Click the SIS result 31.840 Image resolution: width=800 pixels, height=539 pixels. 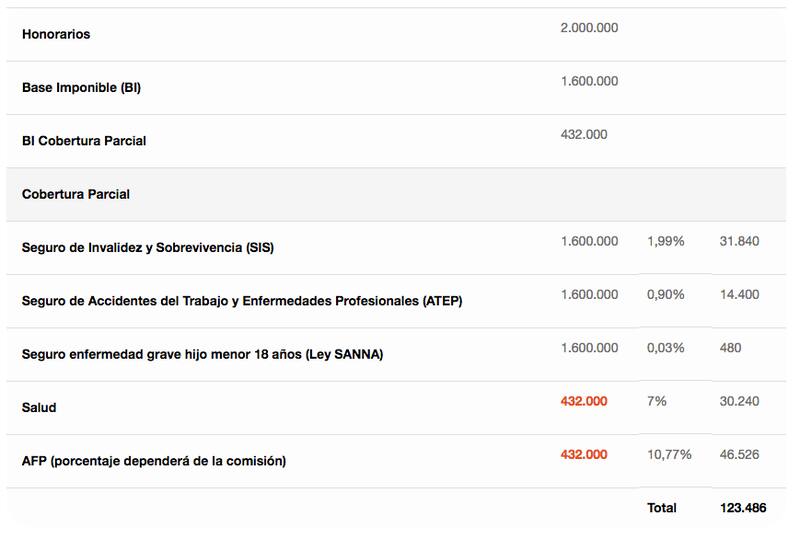pyautogui.click(x=739, y=241)
